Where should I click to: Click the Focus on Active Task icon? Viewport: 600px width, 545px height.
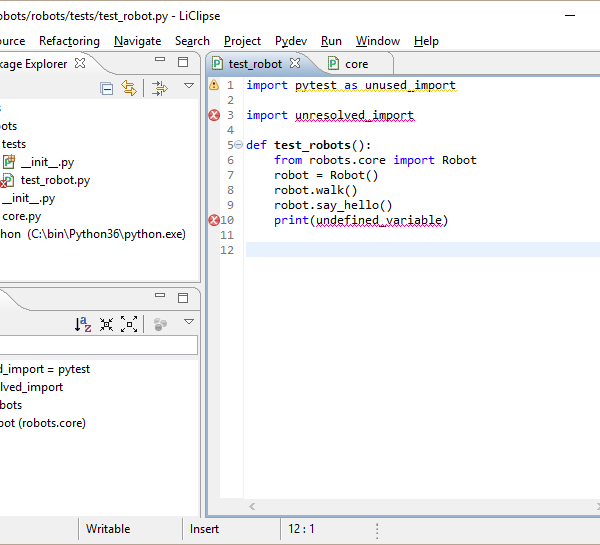tap(160, 88)
